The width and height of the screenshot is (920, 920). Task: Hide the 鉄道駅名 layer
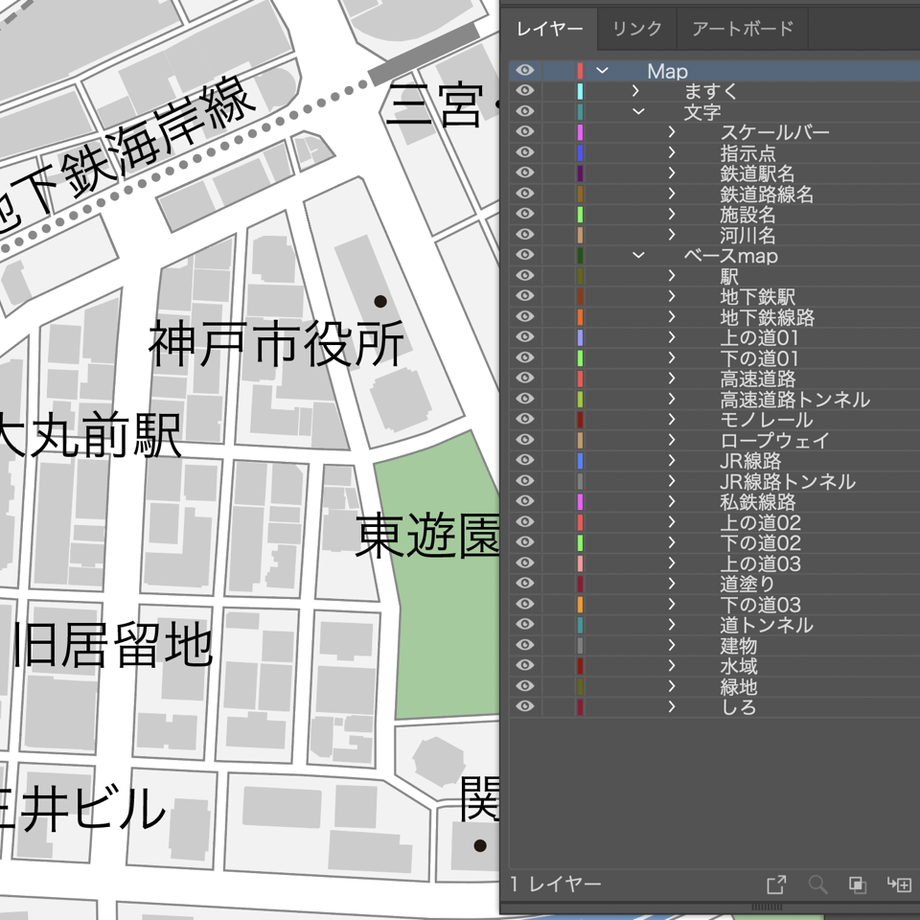(525, 173)
